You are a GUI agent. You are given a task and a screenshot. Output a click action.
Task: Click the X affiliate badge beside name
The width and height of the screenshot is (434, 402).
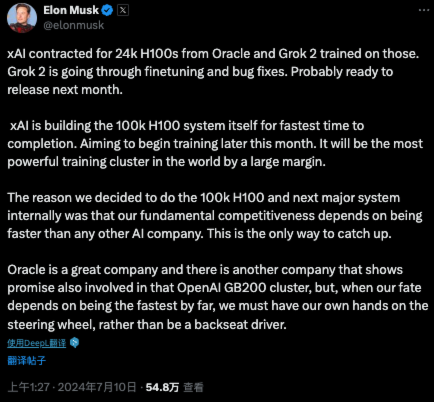point(123,11)
